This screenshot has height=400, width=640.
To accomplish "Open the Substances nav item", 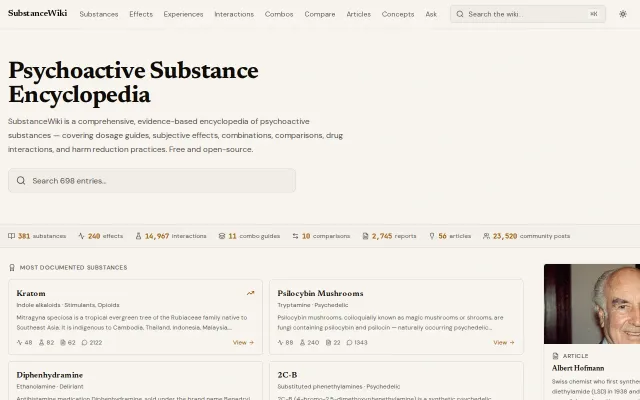I will point(99,14).
